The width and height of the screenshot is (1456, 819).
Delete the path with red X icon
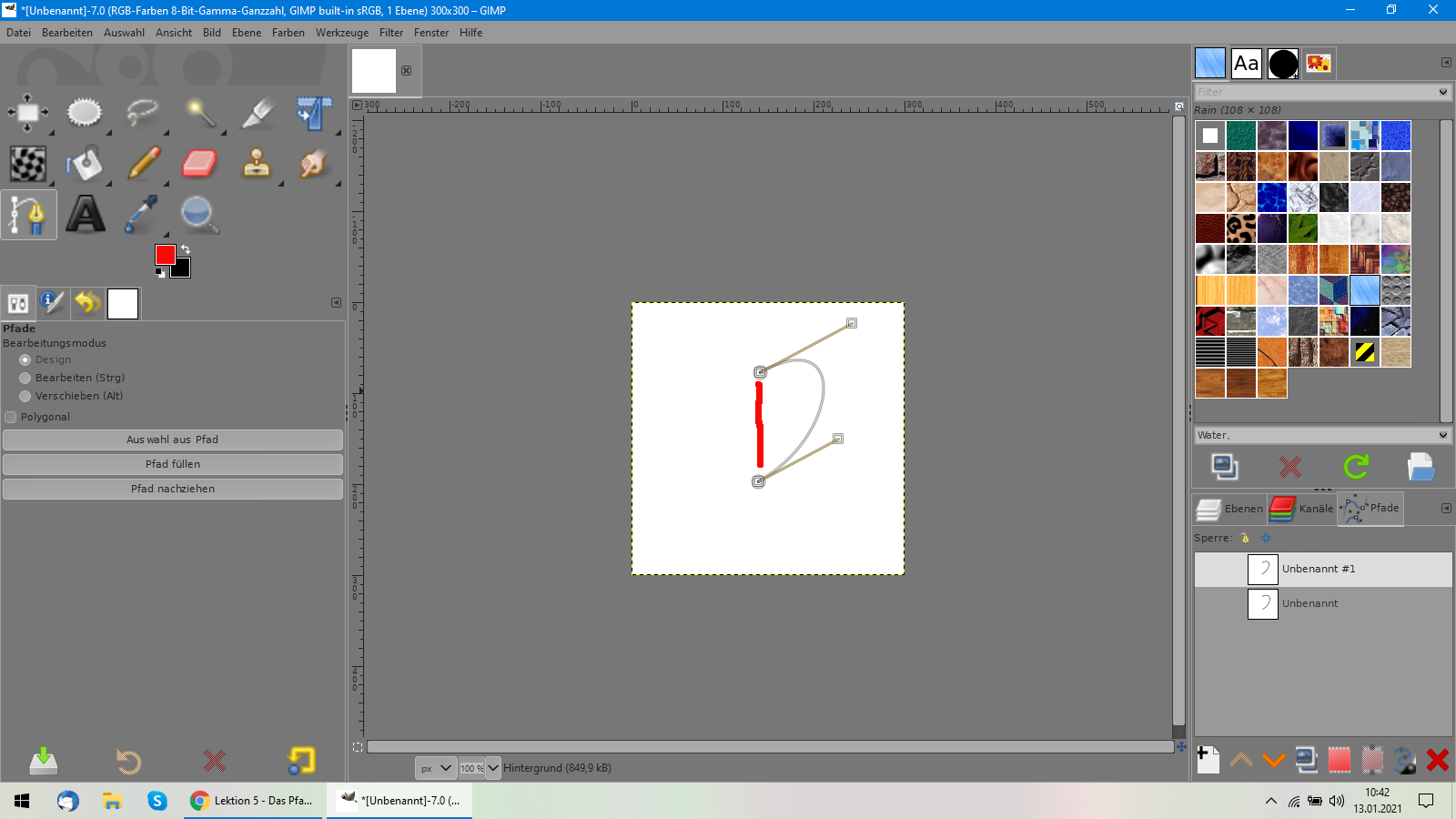click(x=1437, y=760)
